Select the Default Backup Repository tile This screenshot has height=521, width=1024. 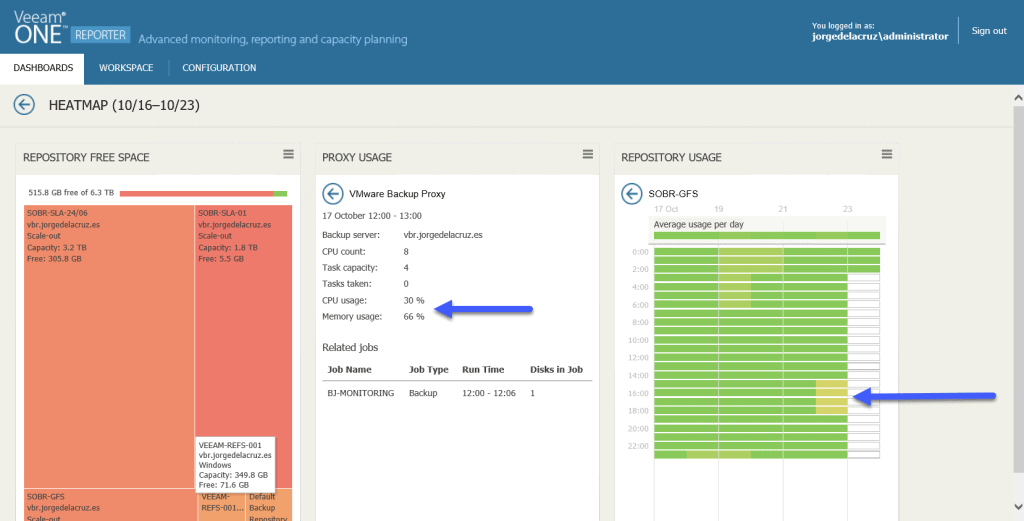point(269,506)
